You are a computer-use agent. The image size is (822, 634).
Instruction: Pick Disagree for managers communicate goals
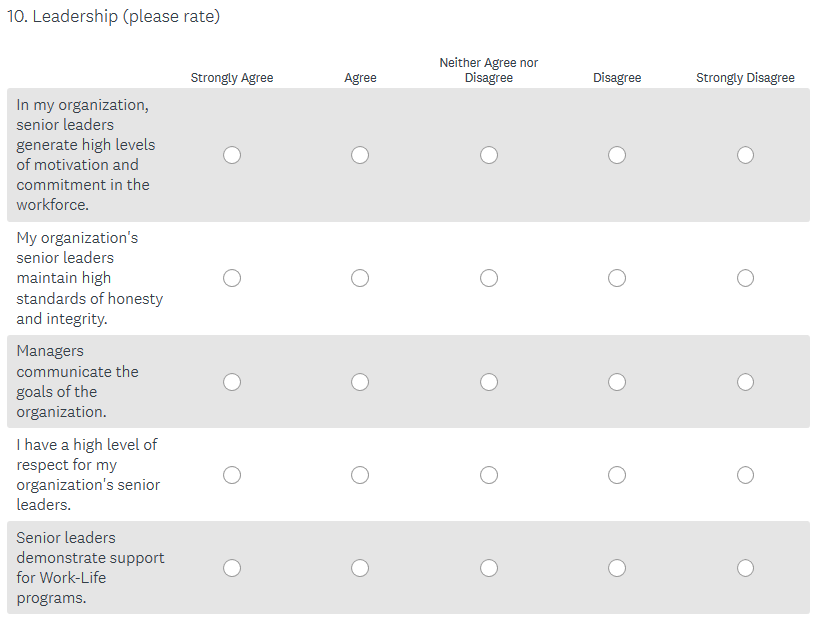617,382
